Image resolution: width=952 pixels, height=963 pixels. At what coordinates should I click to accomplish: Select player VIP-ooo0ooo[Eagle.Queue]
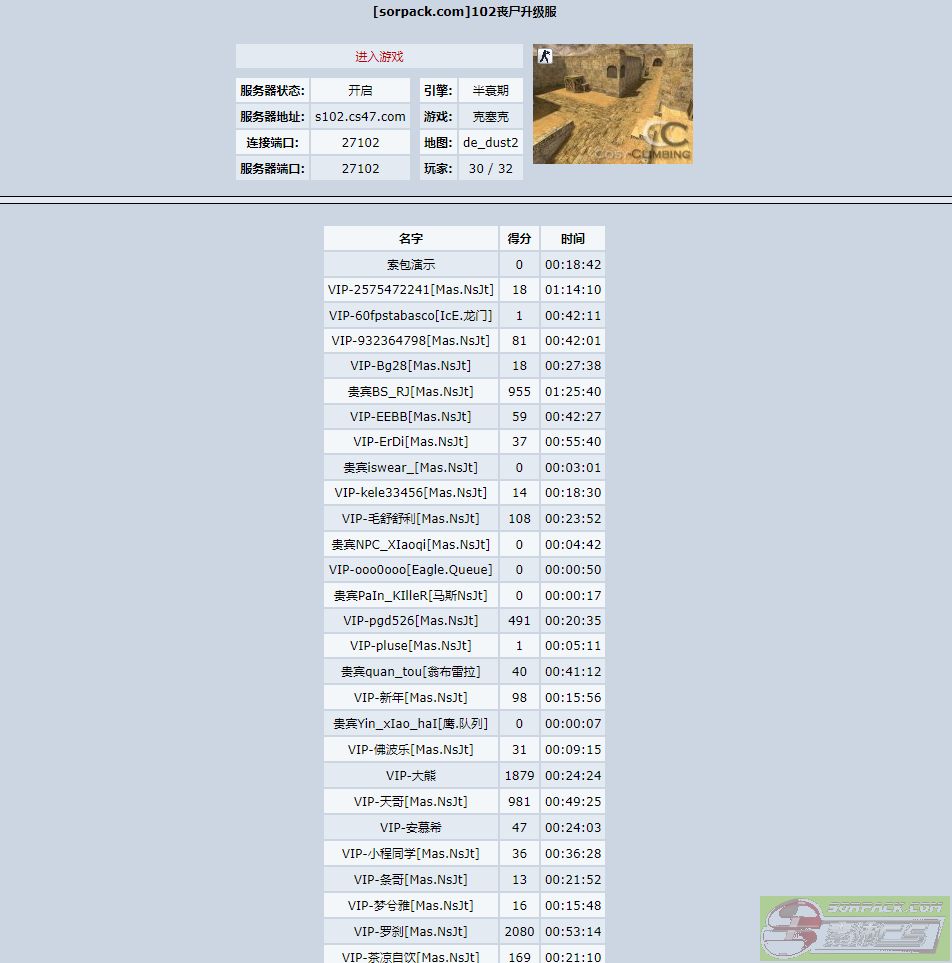pyautogui.click(x=411, y=570)
